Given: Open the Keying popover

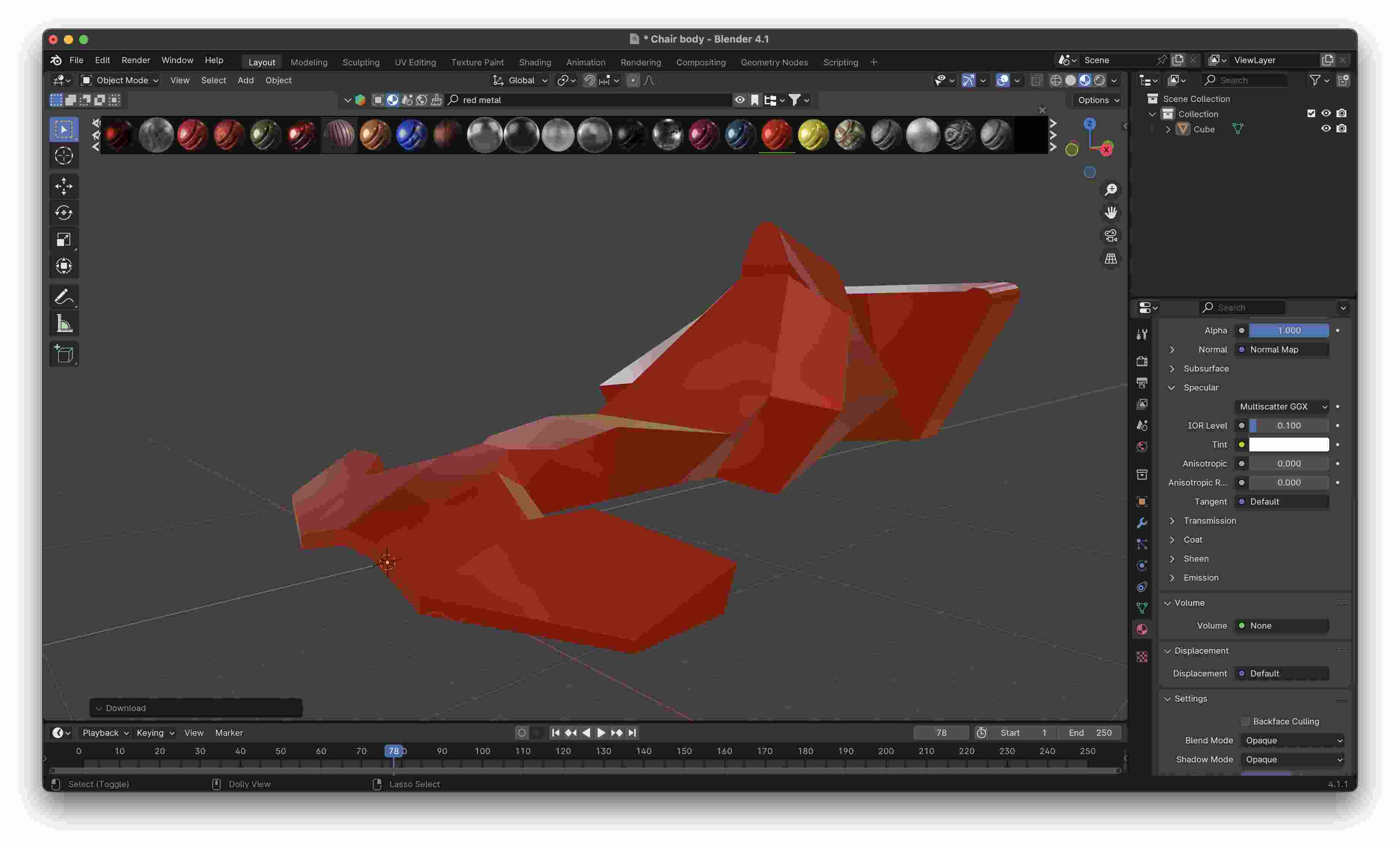Looking at the screenshot, I should (x=155, y=733).
